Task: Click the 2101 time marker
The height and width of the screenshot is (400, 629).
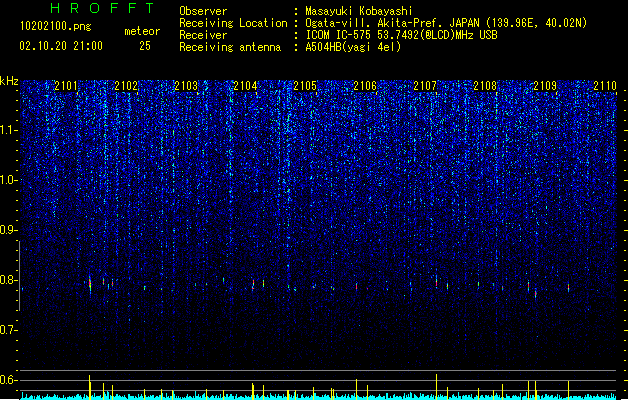Action: point(66,86)
